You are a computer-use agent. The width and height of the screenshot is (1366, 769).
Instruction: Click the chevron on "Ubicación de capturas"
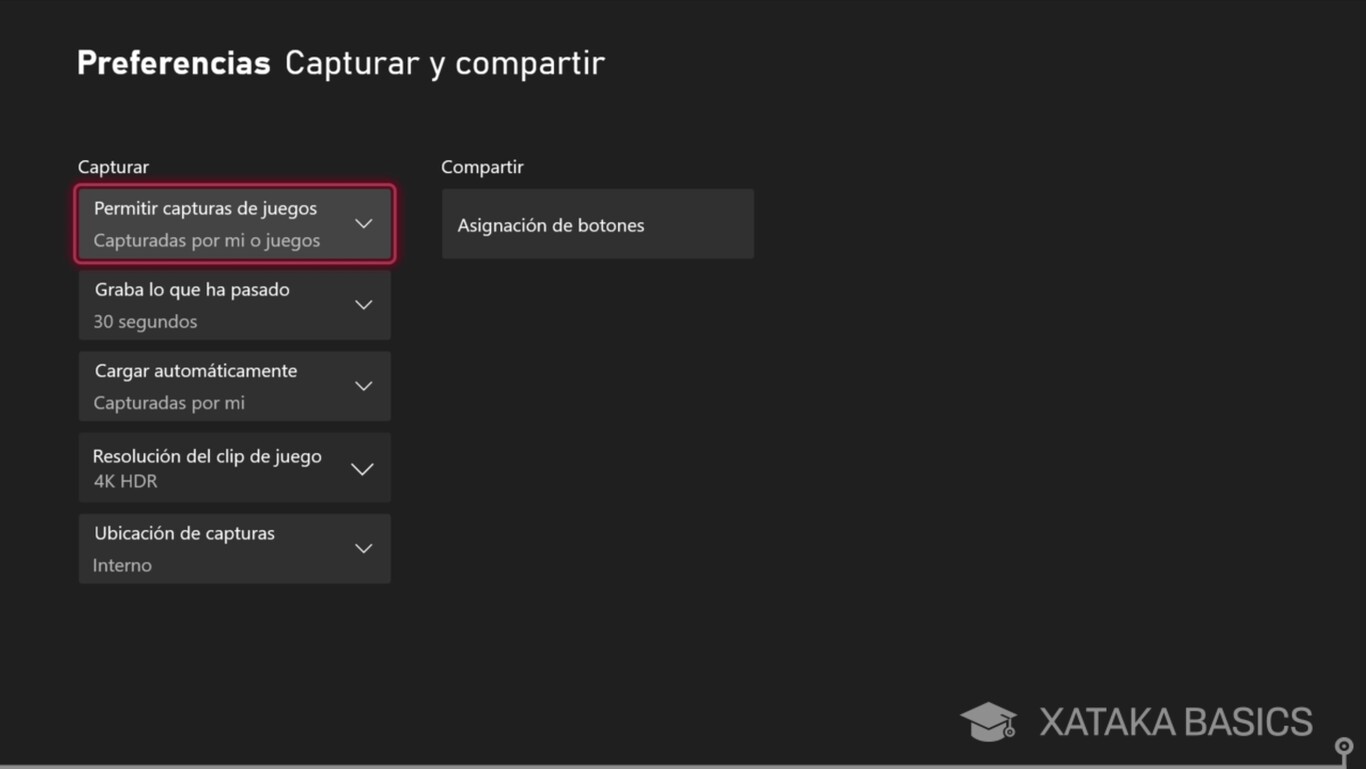[363, 548]
